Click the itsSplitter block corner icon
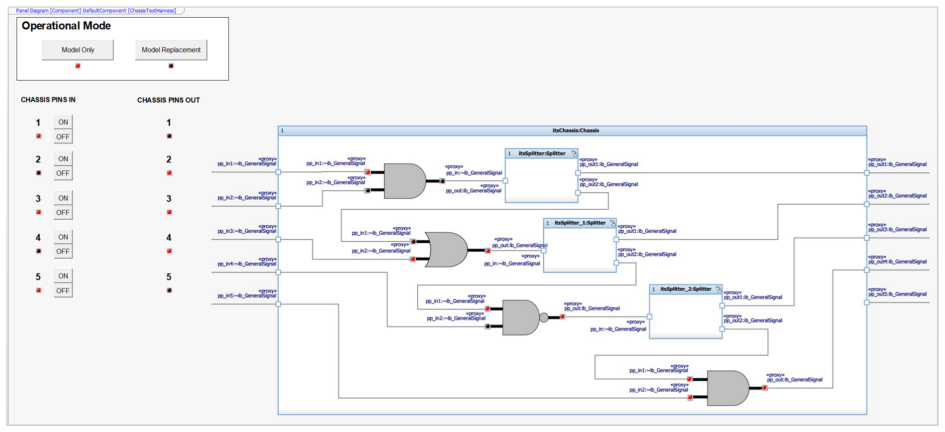The width and height of the screenshot is (945, 432). [574, 154]
